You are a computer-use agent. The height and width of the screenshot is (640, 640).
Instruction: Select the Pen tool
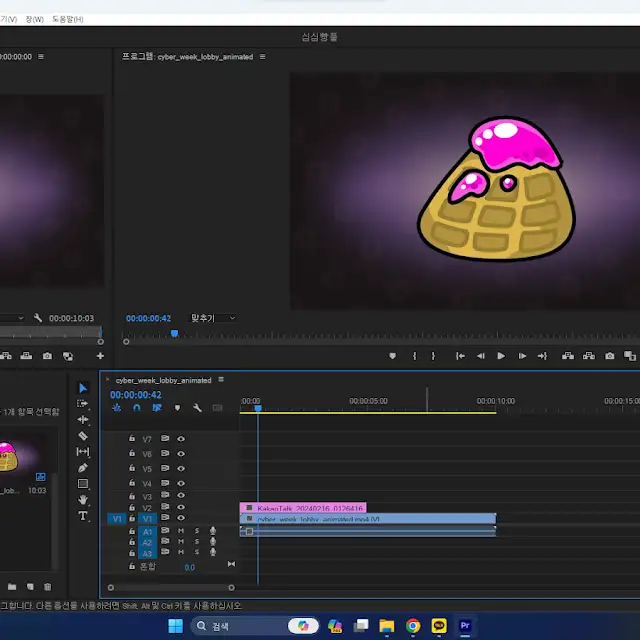[x=83, y=468]
